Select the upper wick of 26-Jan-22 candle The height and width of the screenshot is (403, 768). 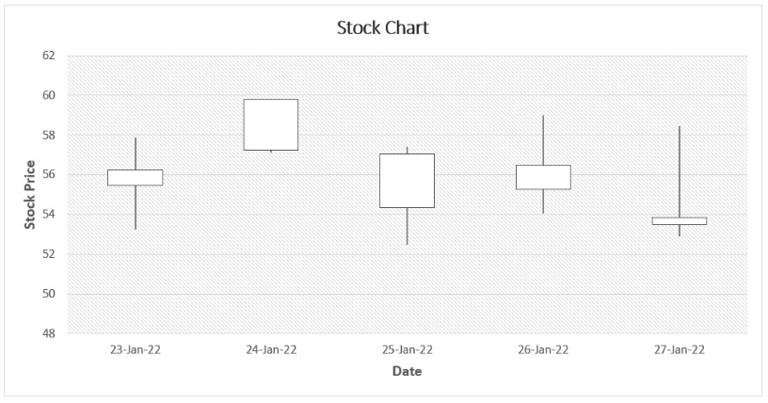543,140
